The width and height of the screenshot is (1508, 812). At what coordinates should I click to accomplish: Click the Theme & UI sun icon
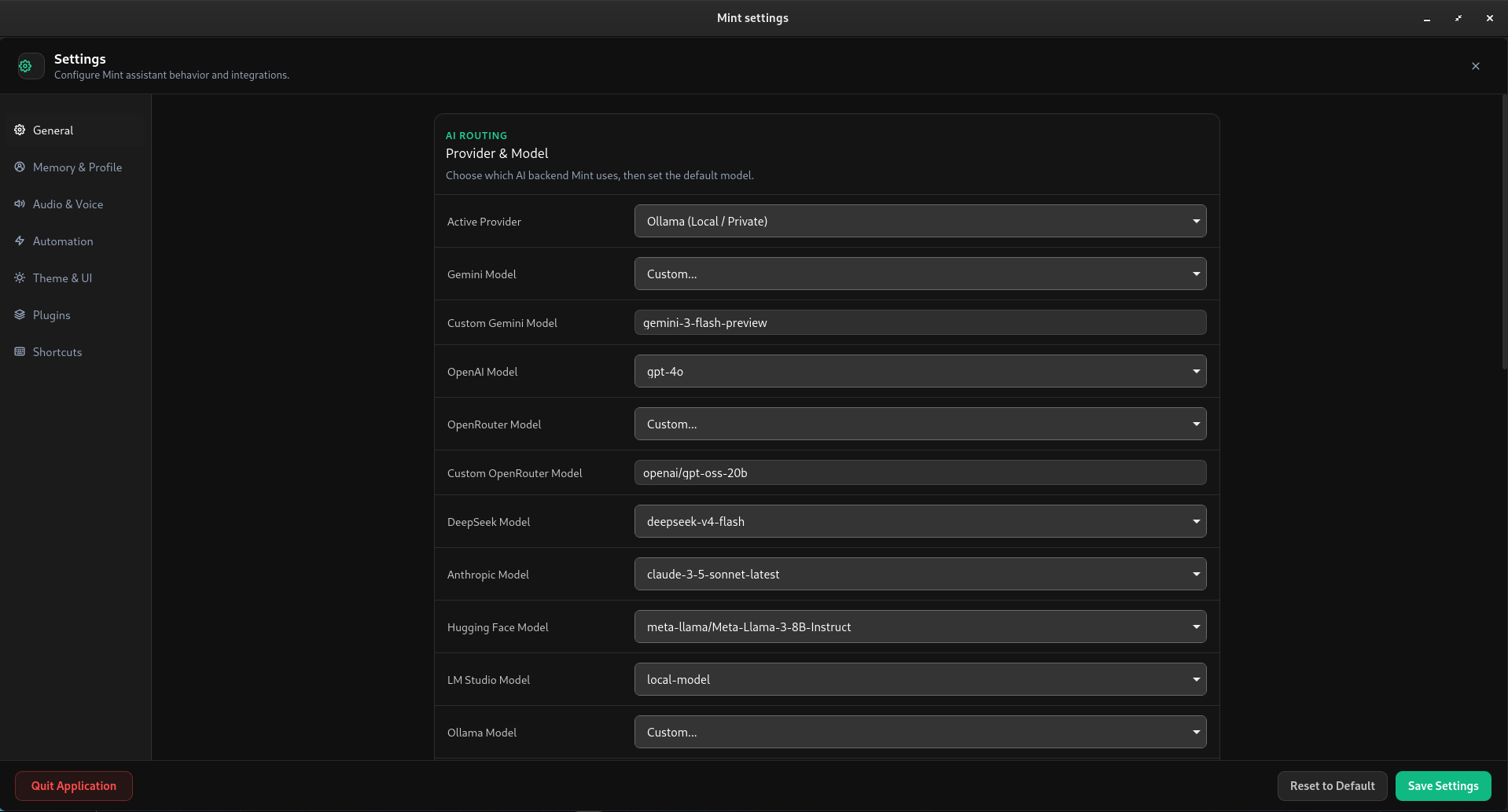coord(20,277)
